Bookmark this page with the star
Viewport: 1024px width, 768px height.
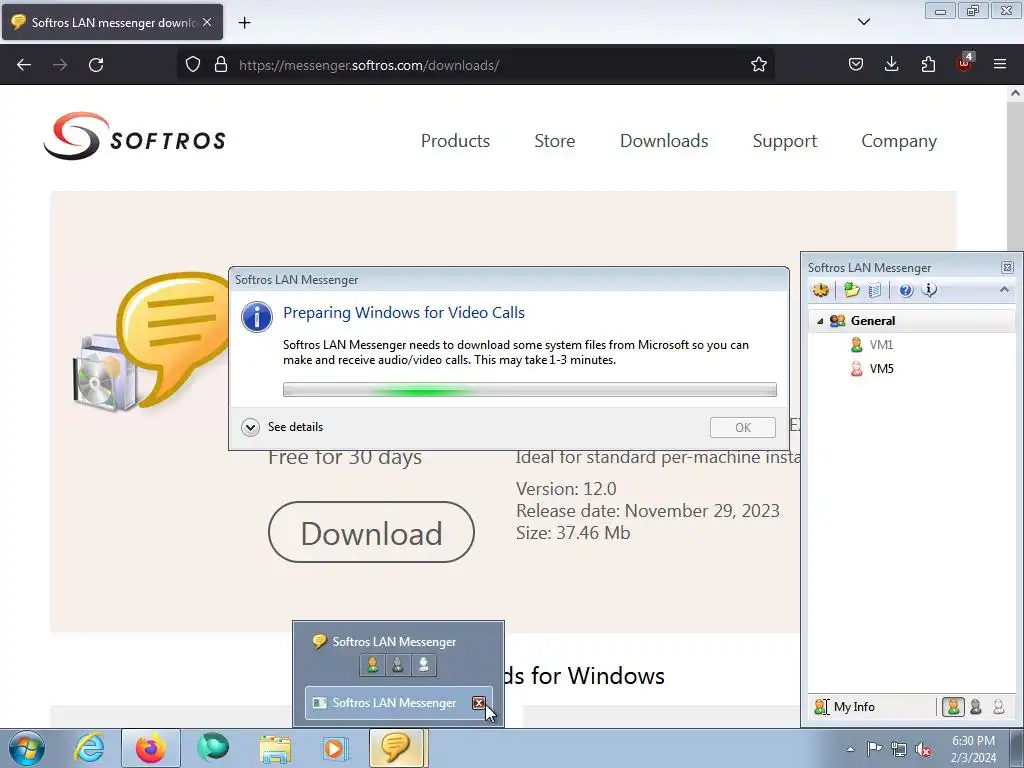click(x=758, y=65)
